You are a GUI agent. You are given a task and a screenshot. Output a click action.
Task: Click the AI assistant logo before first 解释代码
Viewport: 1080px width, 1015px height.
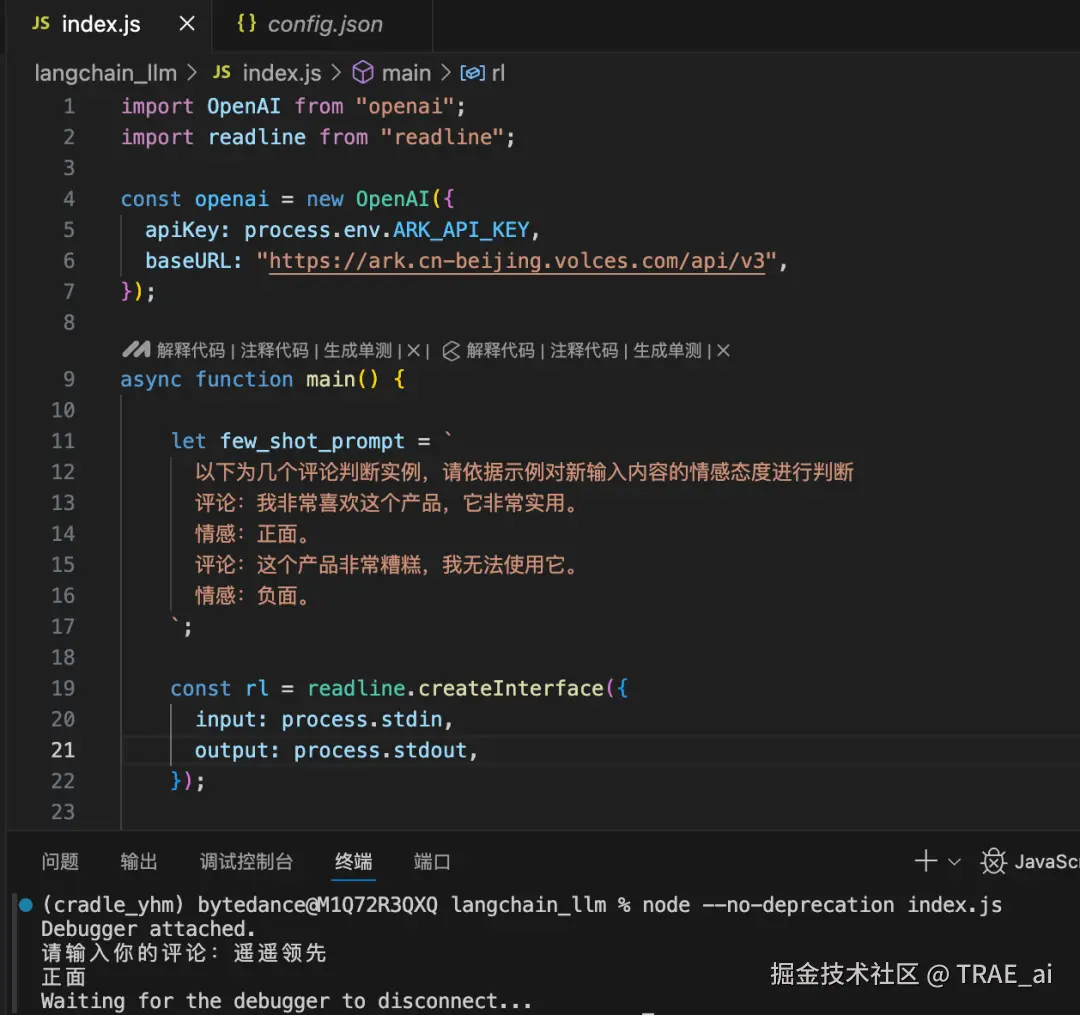pos(137,350)
